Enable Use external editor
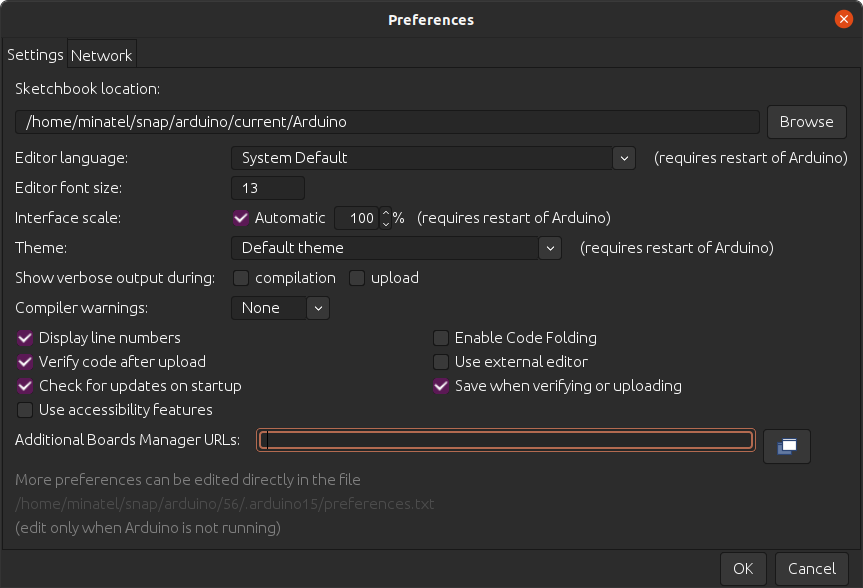Image resolution: width=863 pixels, height=588 pixels. (x=440, y=362)
